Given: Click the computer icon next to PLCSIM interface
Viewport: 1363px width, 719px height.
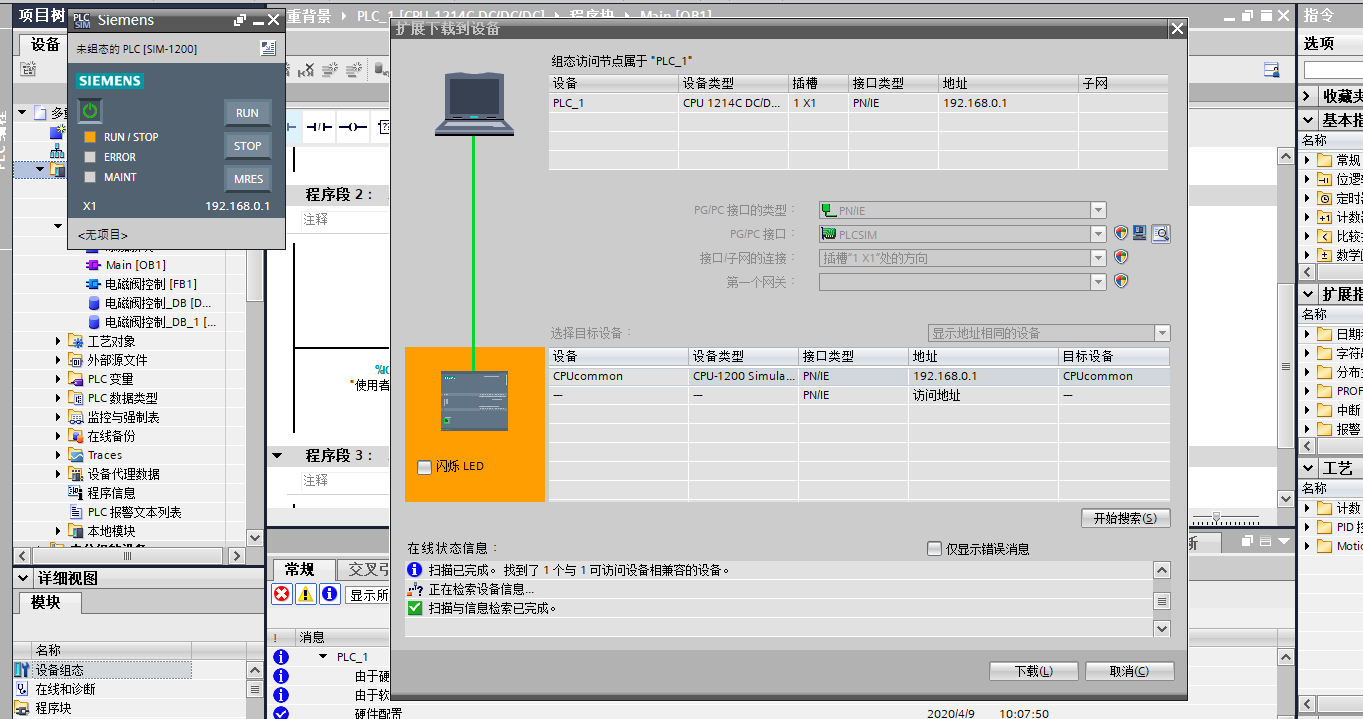Looking at the screenshot, I should [x=1140, y=234].
